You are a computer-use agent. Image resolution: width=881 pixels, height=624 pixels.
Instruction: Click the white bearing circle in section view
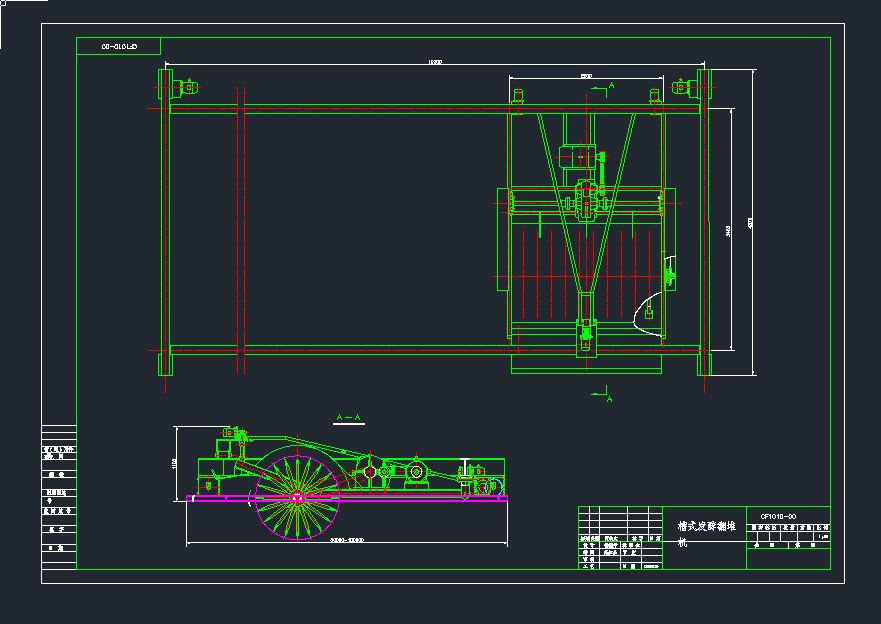click(369, 472)
